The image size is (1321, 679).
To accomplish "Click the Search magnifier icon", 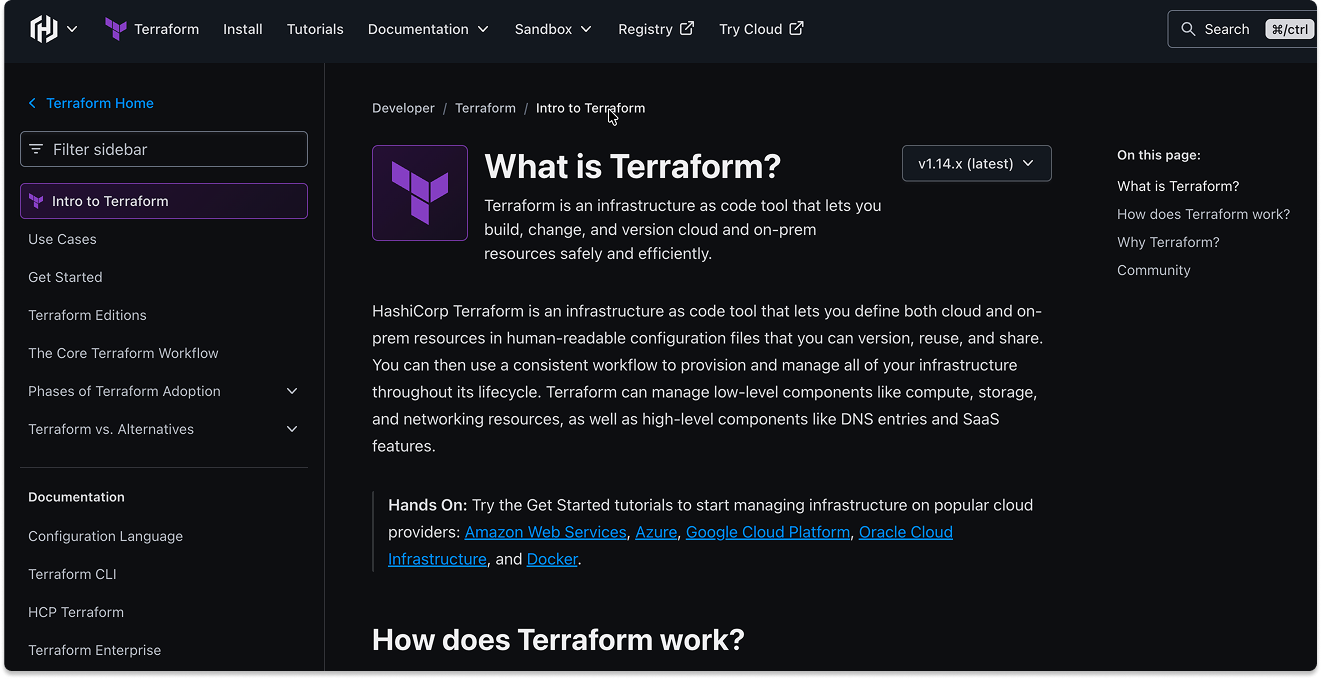I will pos(1188,29).
